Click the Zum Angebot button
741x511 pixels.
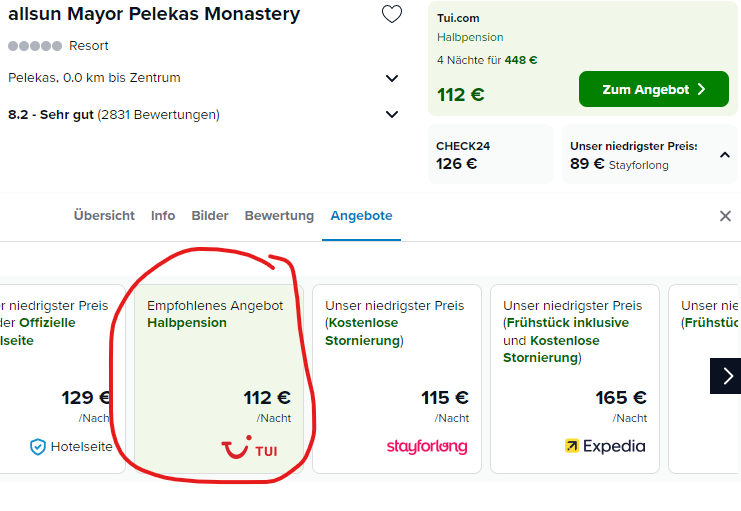click(654, 89)
